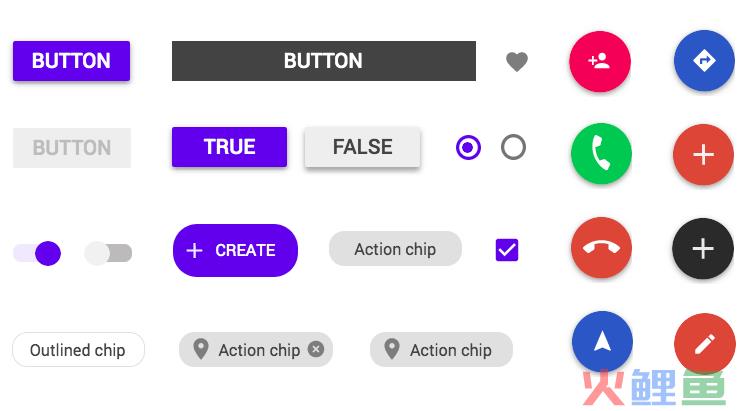Uncheck the purple checkbox
The image size is (750, 411).
[507, 250]
